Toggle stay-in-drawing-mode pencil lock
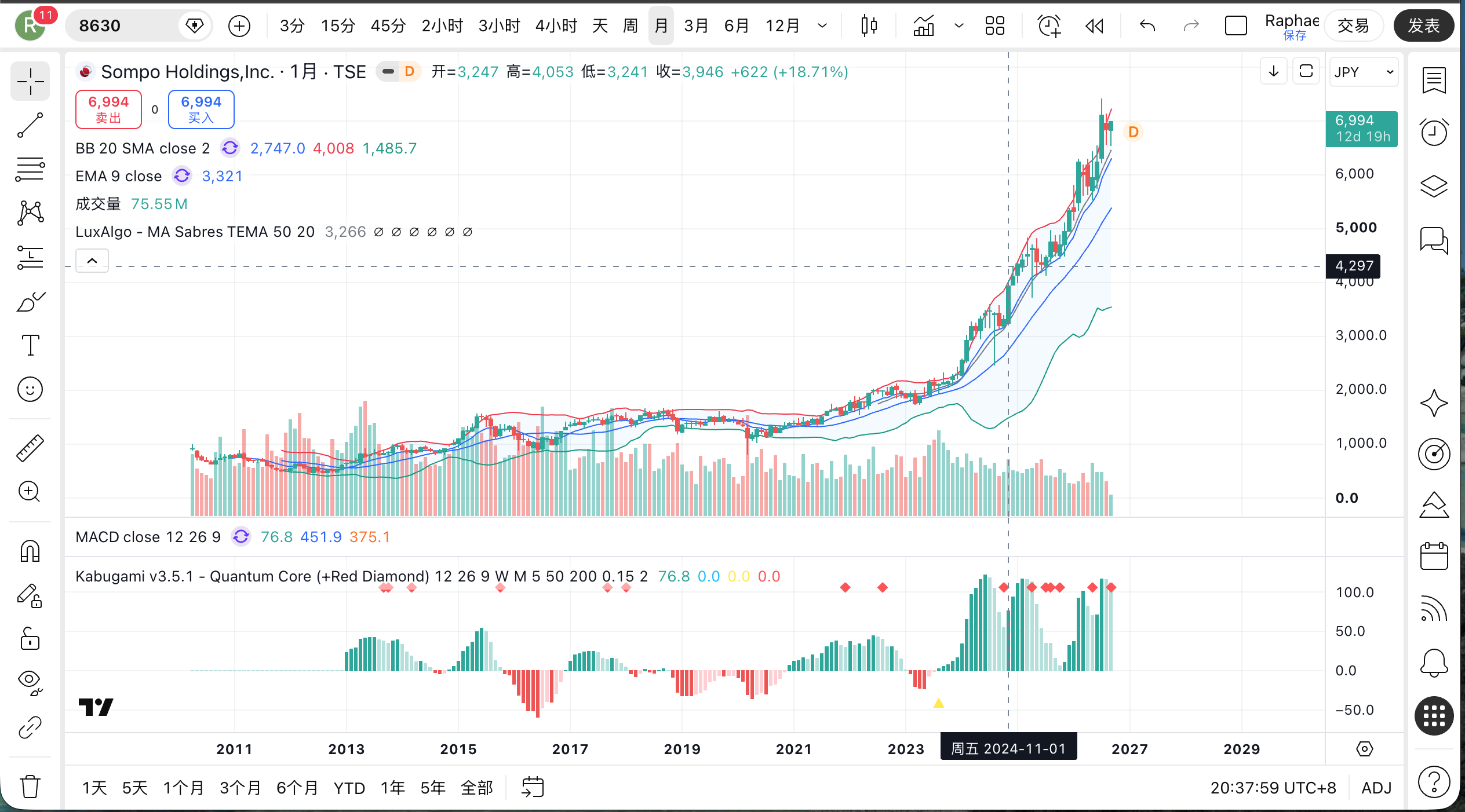 pos(30,595)
